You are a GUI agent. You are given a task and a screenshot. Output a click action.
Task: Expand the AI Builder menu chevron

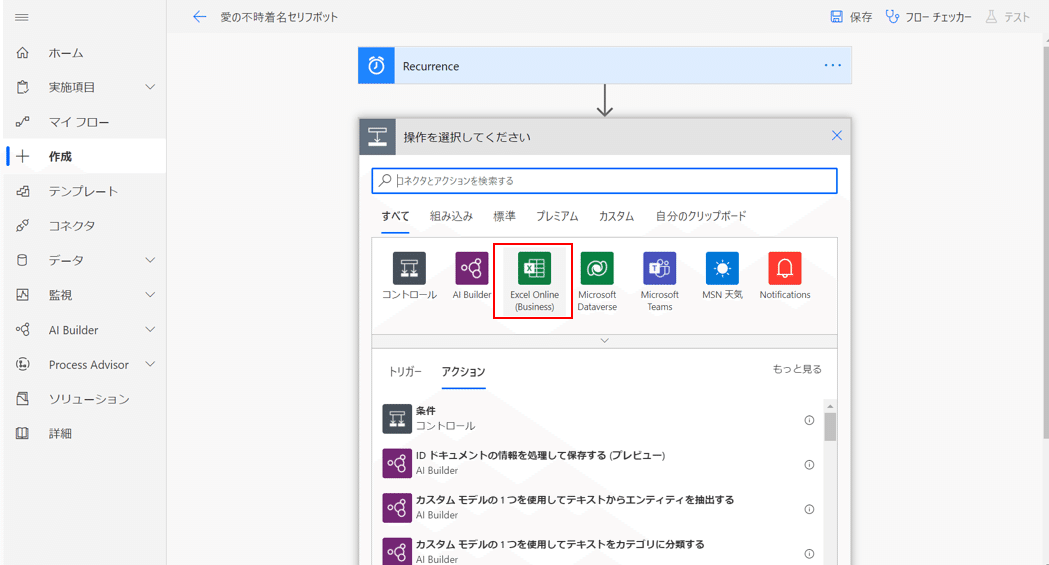150,330
